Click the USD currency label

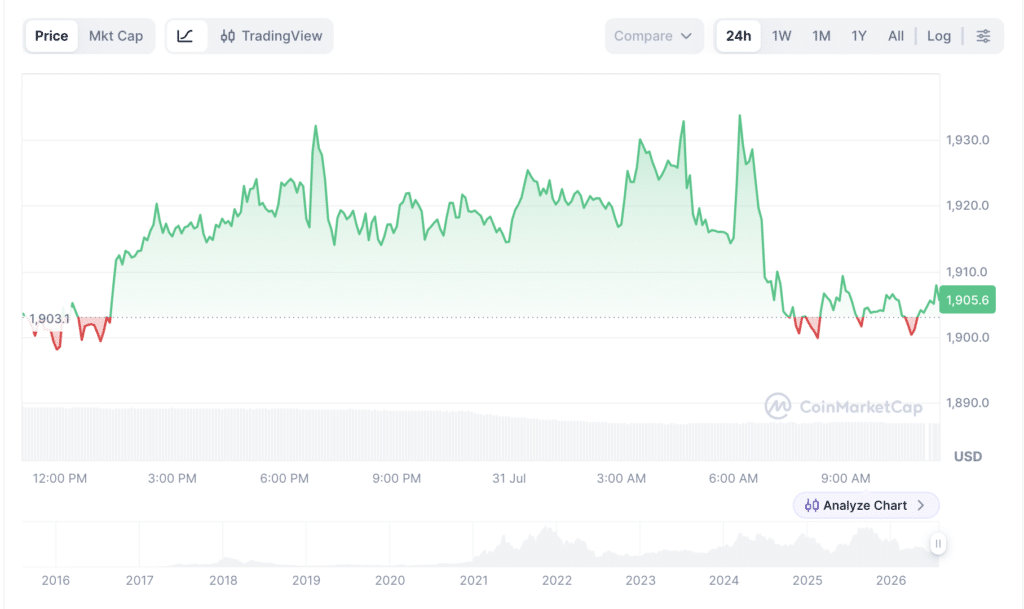pos(968,456)
